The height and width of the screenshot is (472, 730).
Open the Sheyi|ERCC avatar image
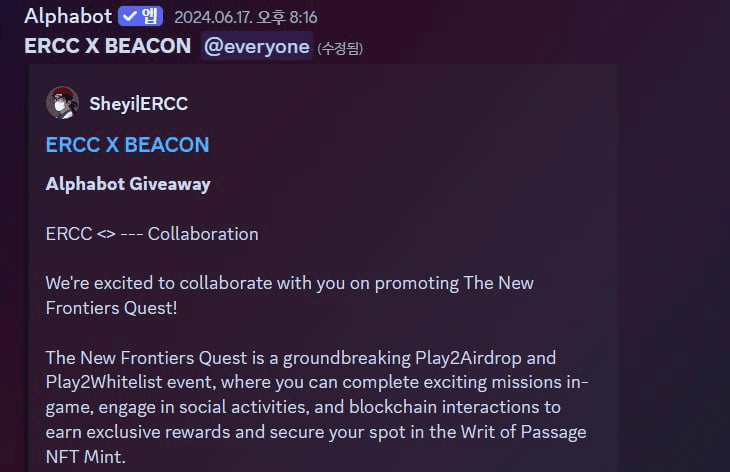point(62,102)
